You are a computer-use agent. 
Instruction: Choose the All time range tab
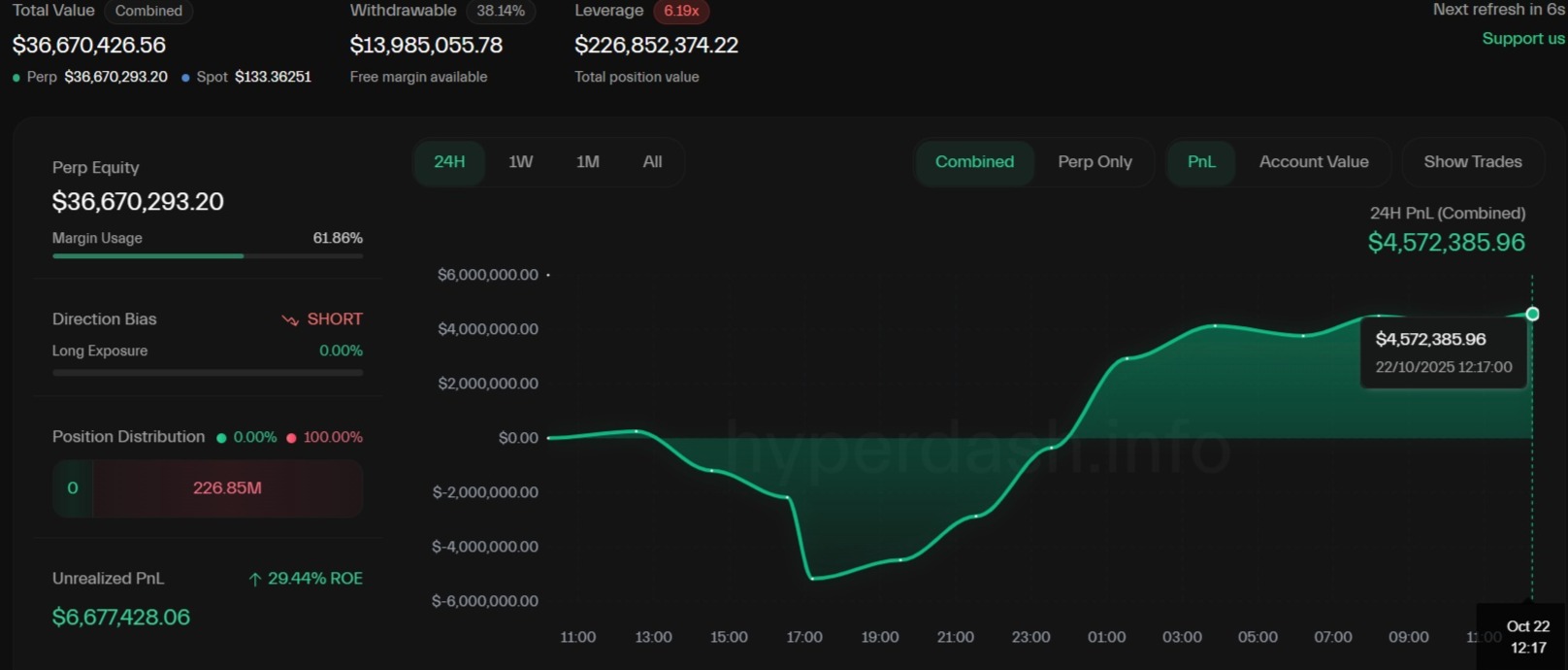pos(652,162)
